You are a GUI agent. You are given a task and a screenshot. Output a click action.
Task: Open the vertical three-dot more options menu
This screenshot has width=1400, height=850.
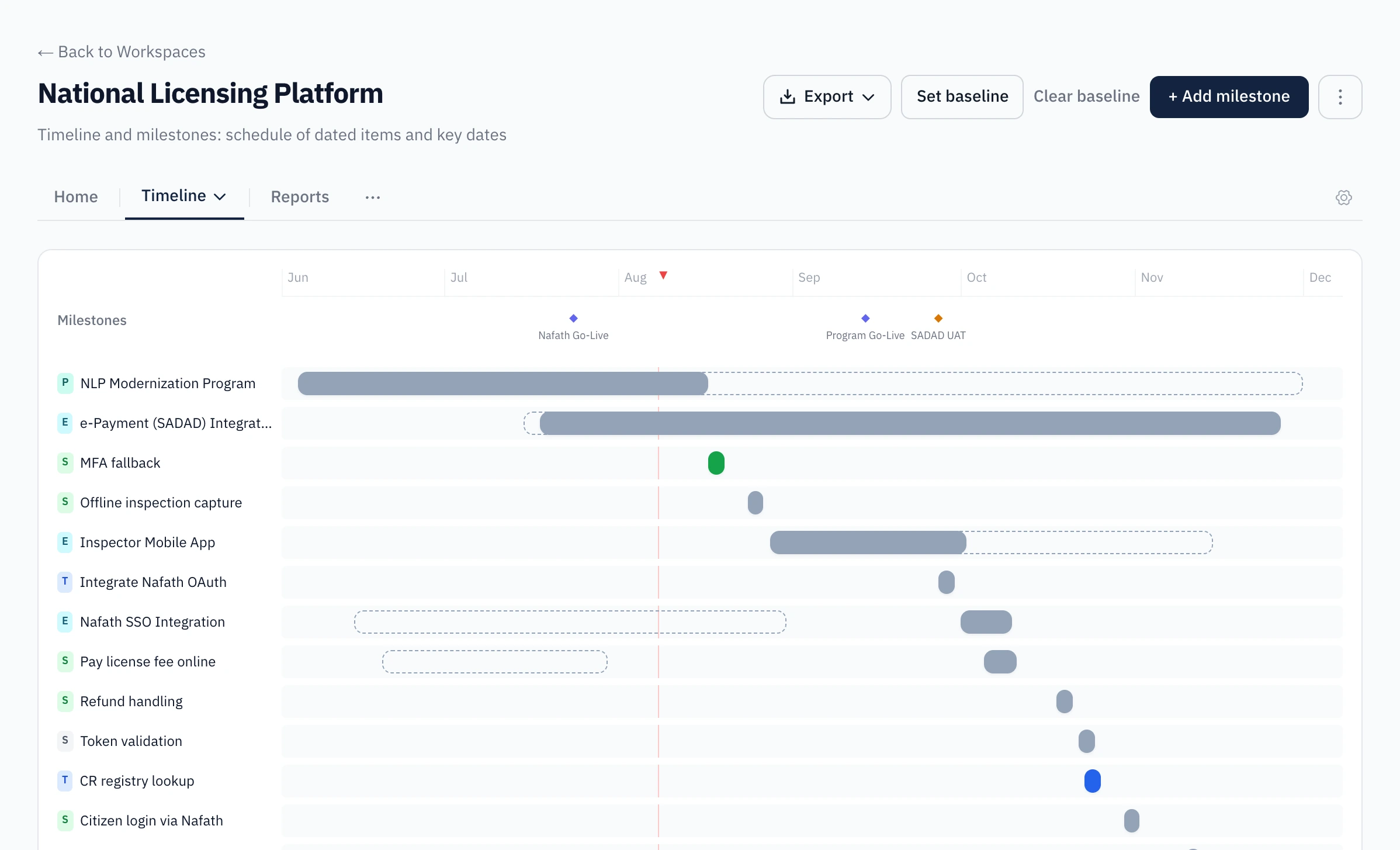click(1340, 97)
